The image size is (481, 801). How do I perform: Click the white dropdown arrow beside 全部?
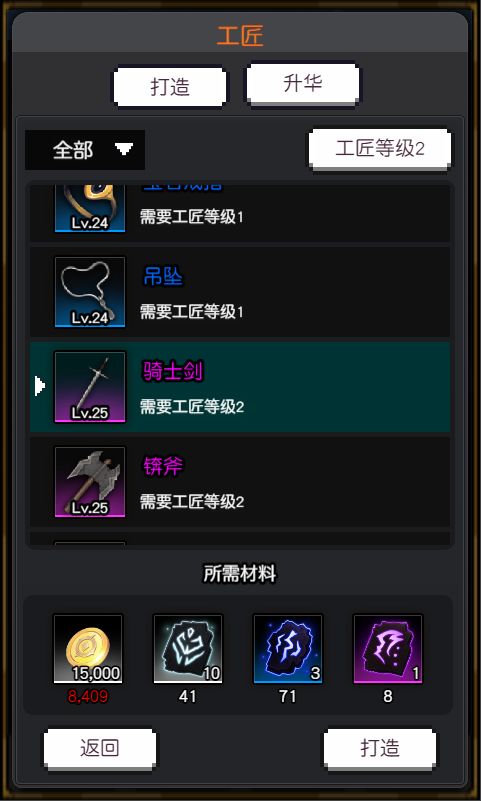pos(124,149)
